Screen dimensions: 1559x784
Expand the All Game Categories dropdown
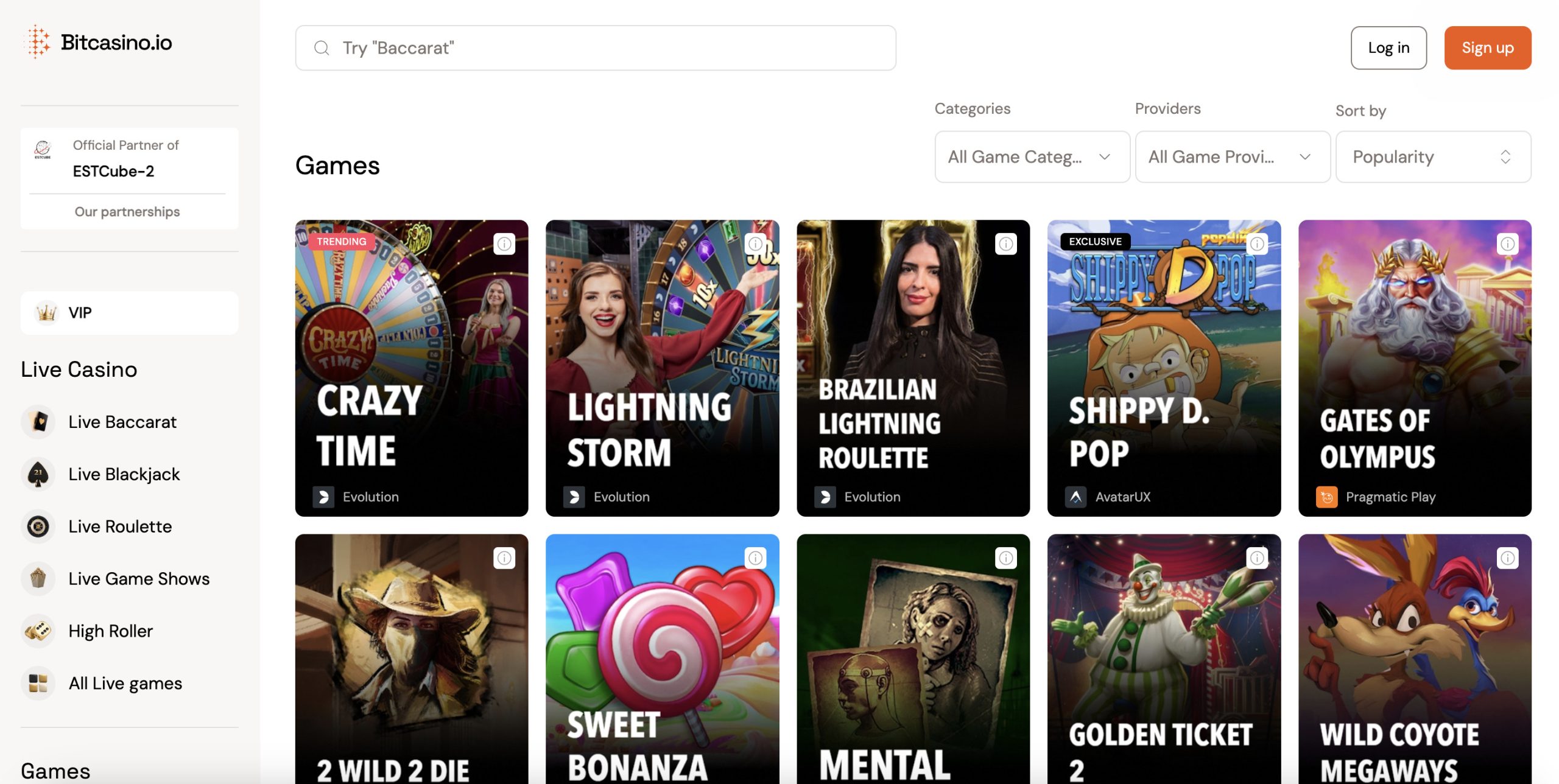click(x=1032, y=157)
